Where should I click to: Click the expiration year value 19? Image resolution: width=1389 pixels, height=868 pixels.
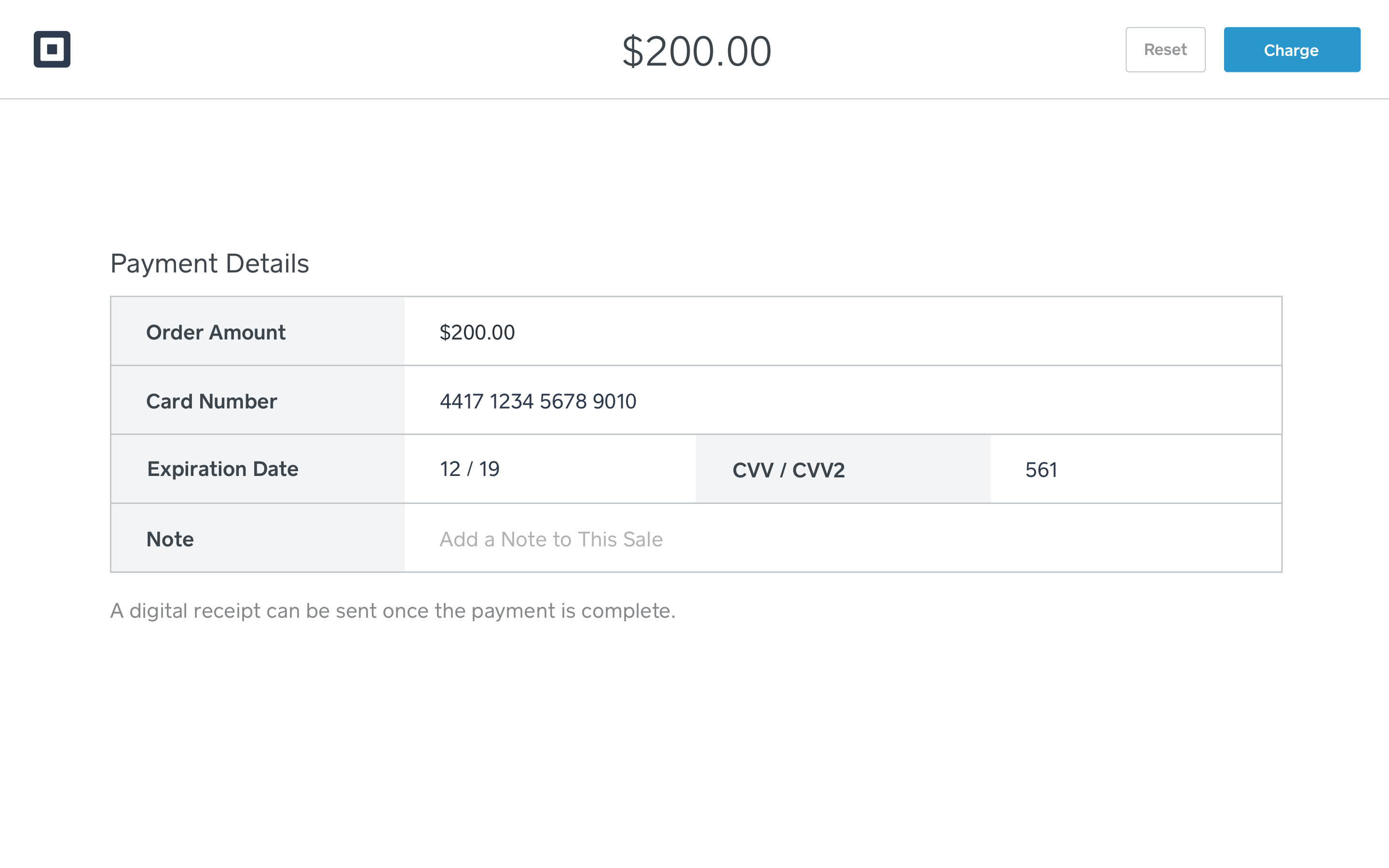[489, 469]
